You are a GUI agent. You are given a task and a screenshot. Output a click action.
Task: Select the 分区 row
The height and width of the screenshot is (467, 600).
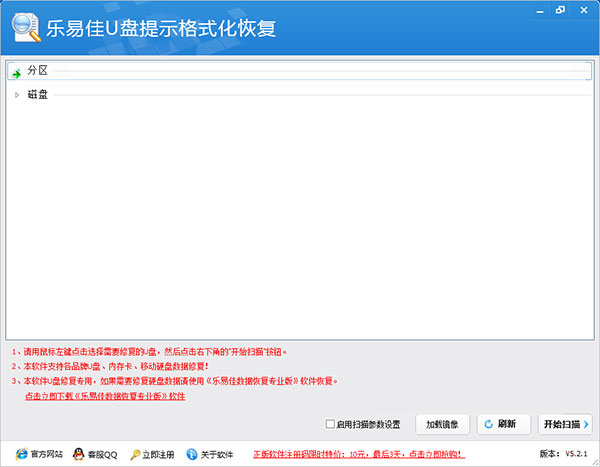(x=299, y=71)
